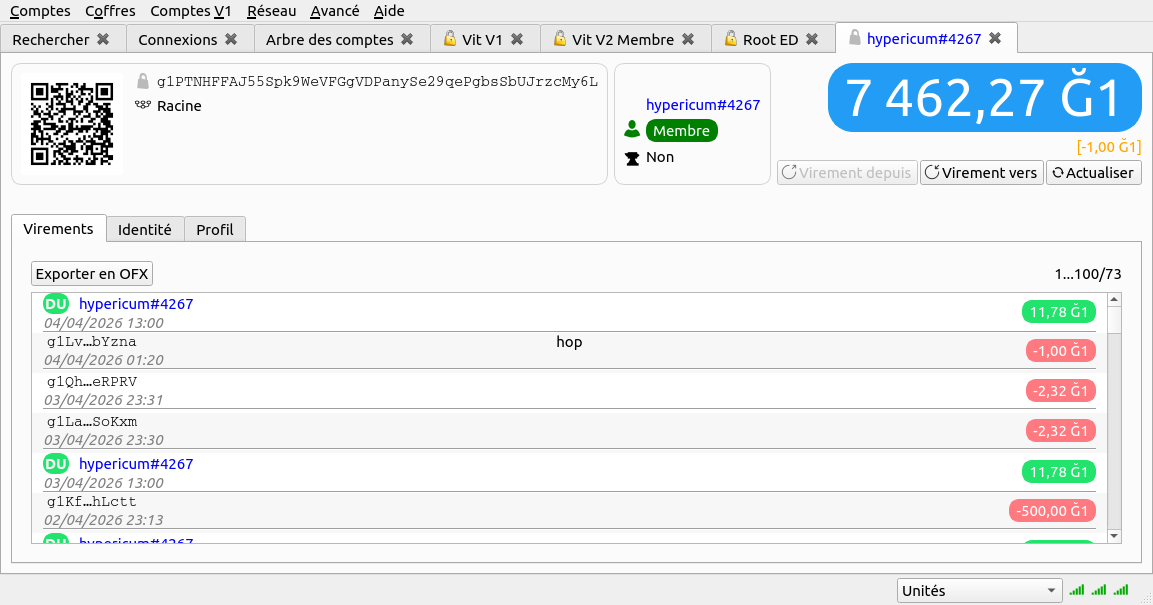
Task: Switch to the Identité tab
Action: pyautogui.click(x=145, y=229)
